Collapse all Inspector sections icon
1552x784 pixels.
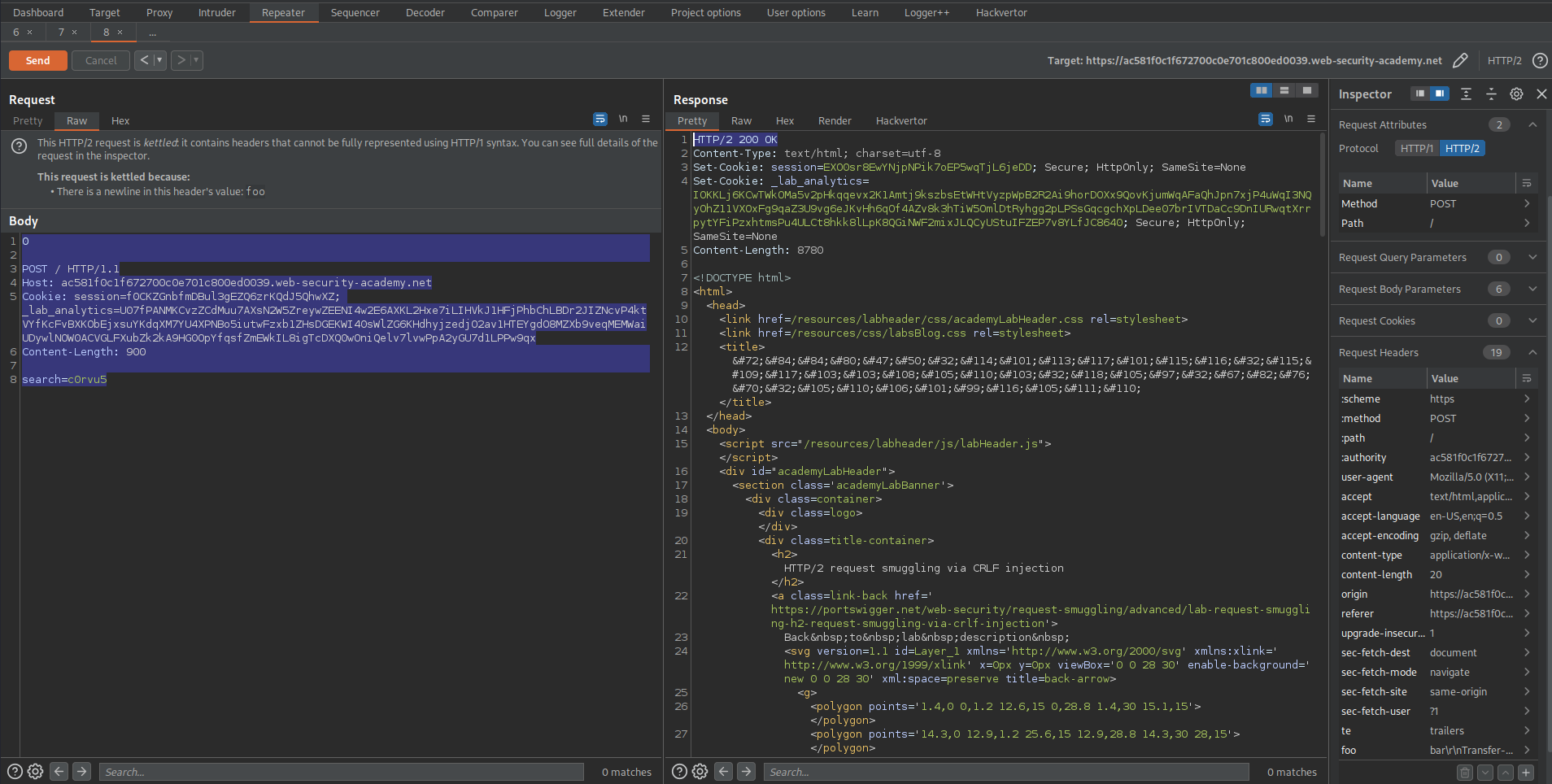pos(1491,94)
